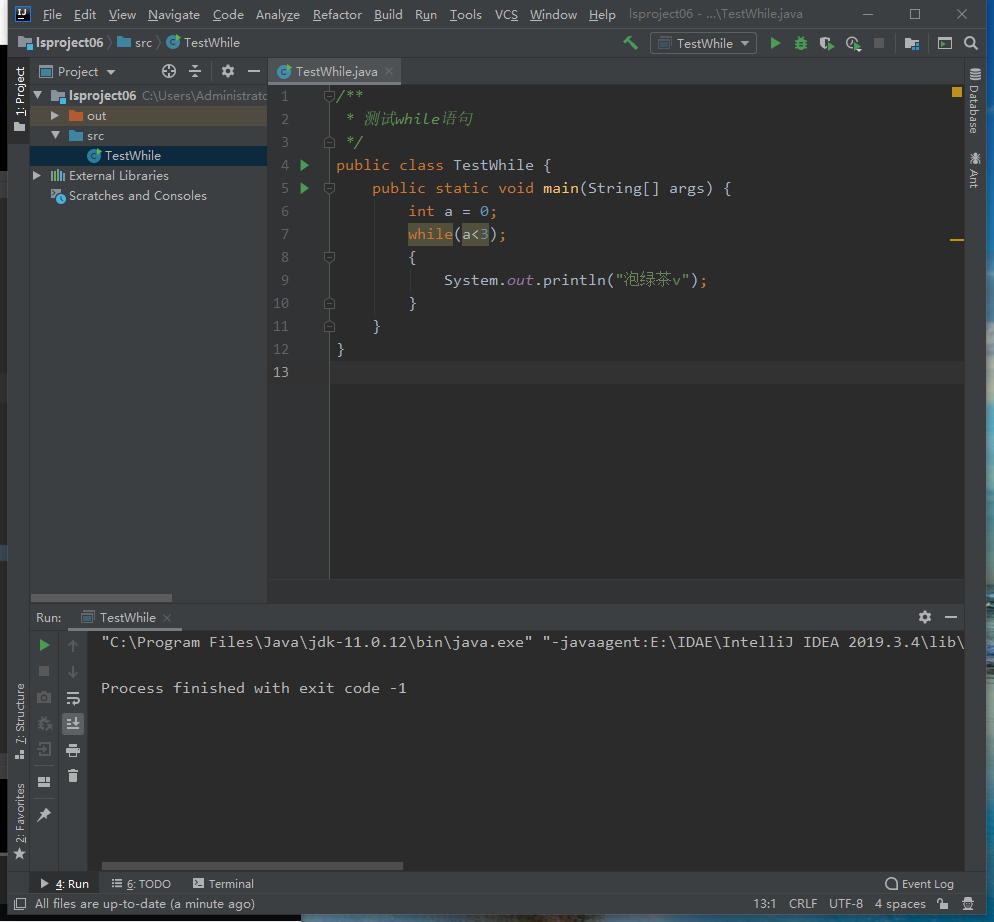Collapse the lsproject06 root node
This screenshot has height=922, width=994.
point(38,95)
